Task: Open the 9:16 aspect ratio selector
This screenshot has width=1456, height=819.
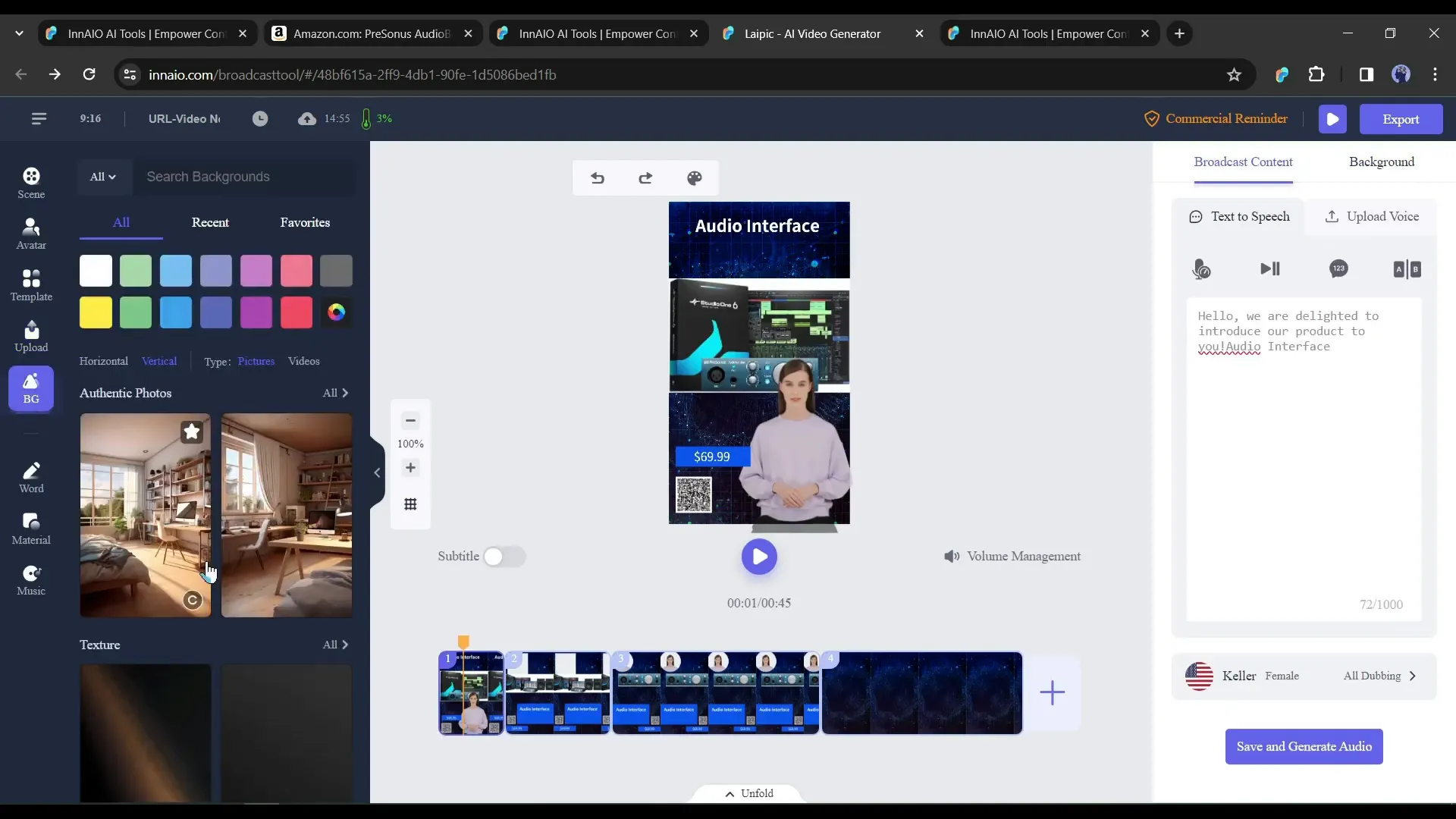Action: tap(90, 118)
